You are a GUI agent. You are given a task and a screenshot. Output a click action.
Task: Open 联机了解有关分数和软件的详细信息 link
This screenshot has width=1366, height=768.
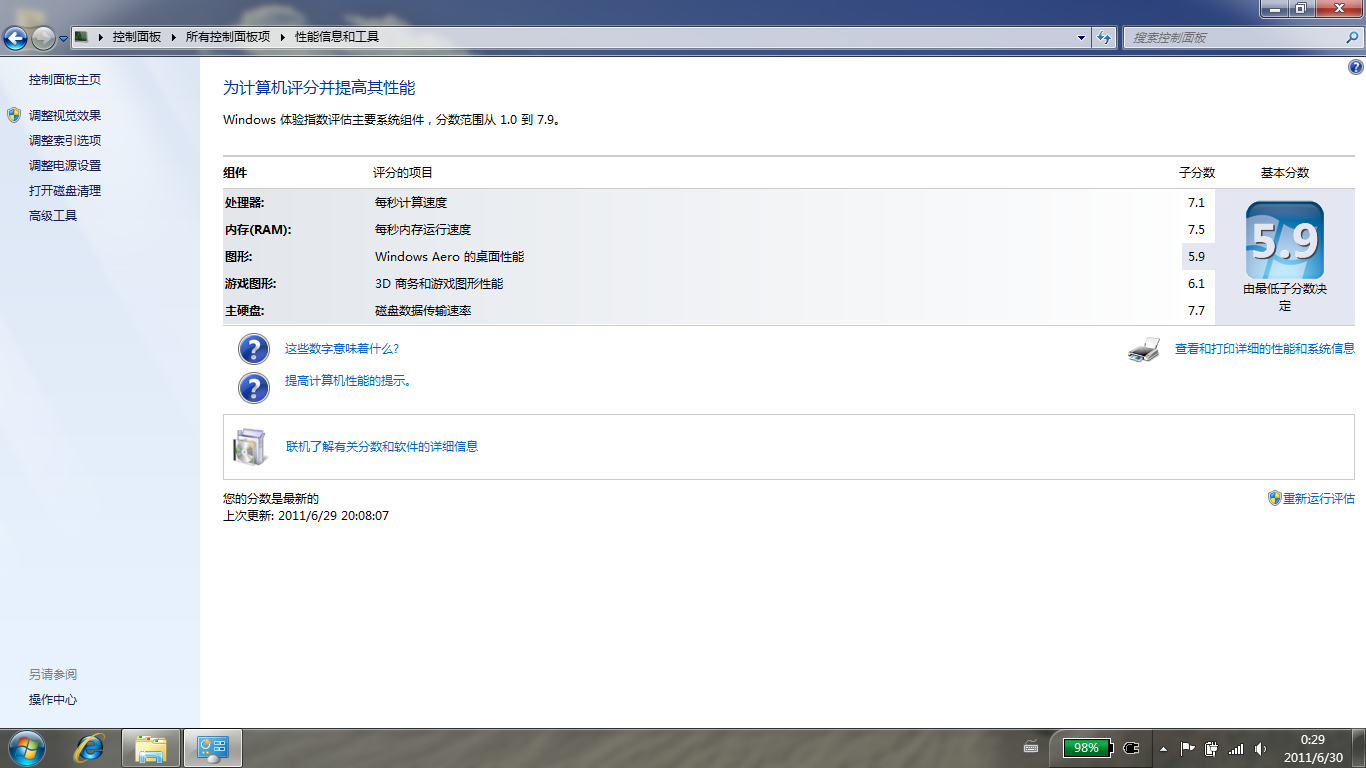382,447
